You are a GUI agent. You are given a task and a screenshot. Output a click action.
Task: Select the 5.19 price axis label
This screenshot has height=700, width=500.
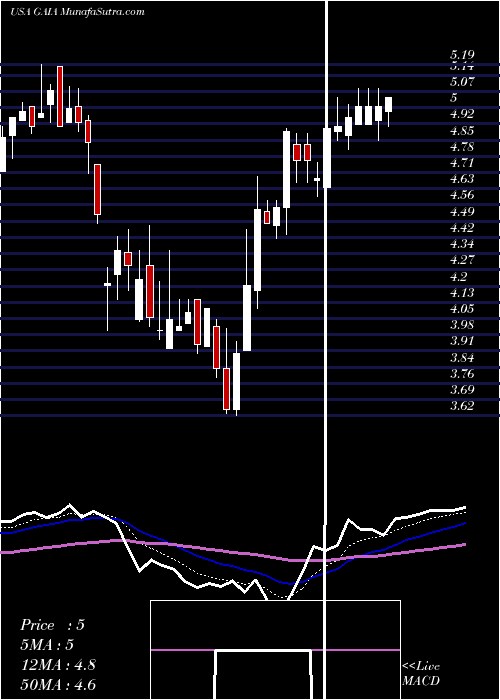tap(462, 55)
